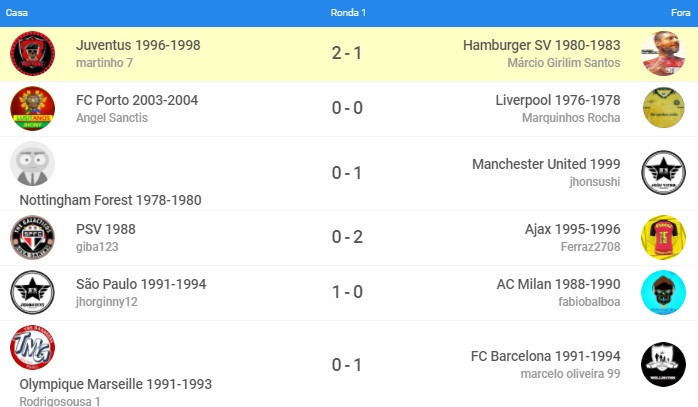Open Marquinhos Rocha's yellow jersey avatar

[x=663, y=108]
